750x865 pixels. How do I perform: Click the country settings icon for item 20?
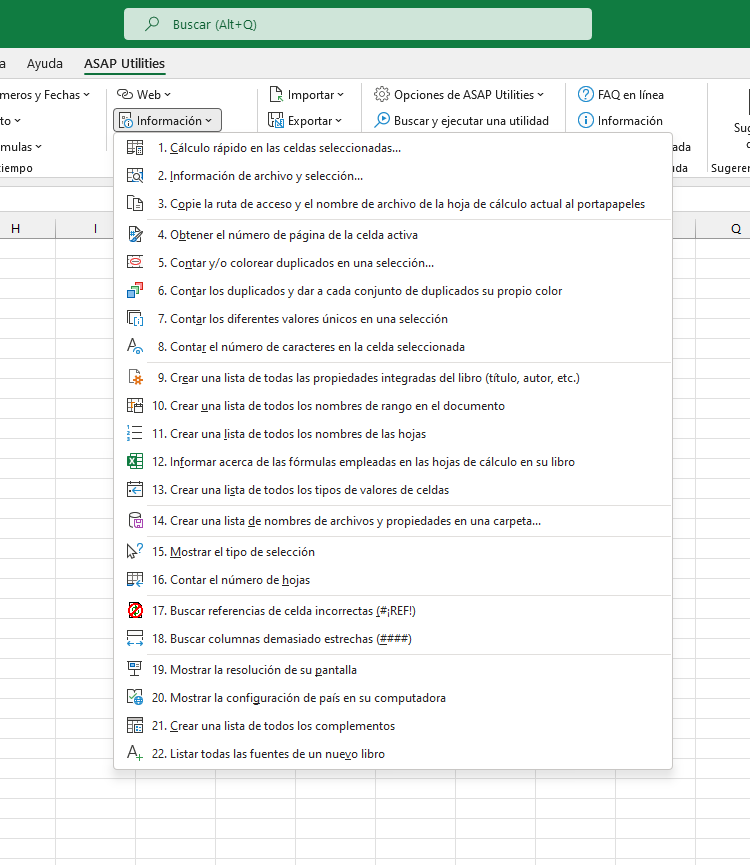tap(135, 698)
